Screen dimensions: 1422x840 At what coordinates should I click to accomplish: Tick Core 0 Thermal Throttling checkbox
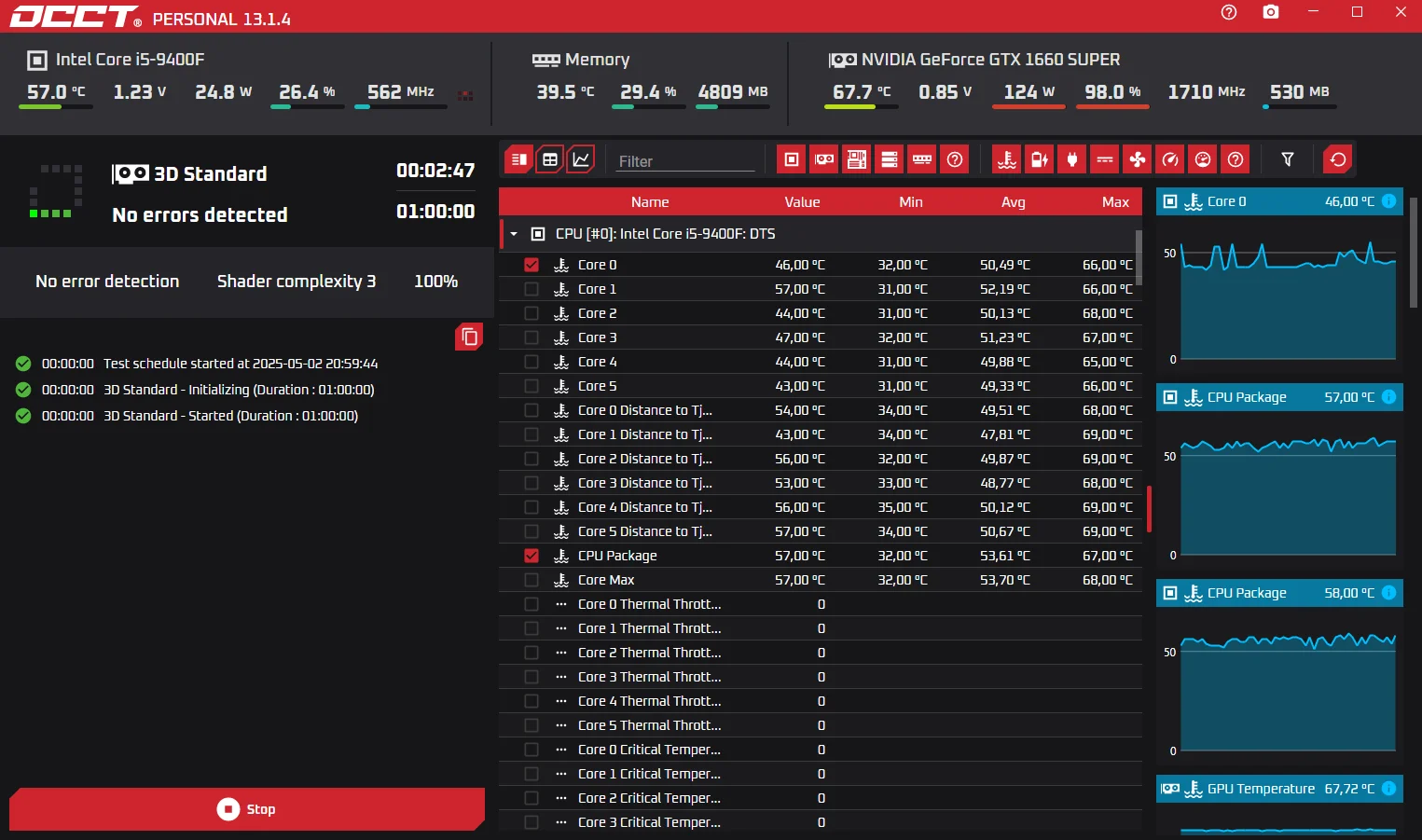pos(532,604)
